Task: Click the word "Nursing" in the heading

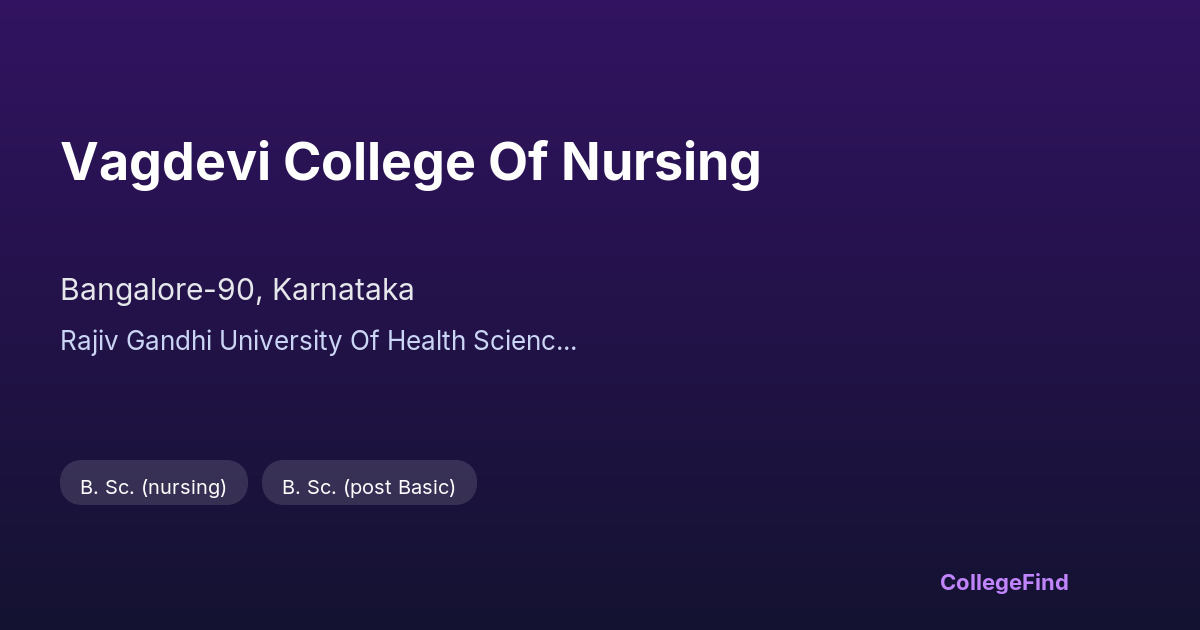Action: point(660,162)
